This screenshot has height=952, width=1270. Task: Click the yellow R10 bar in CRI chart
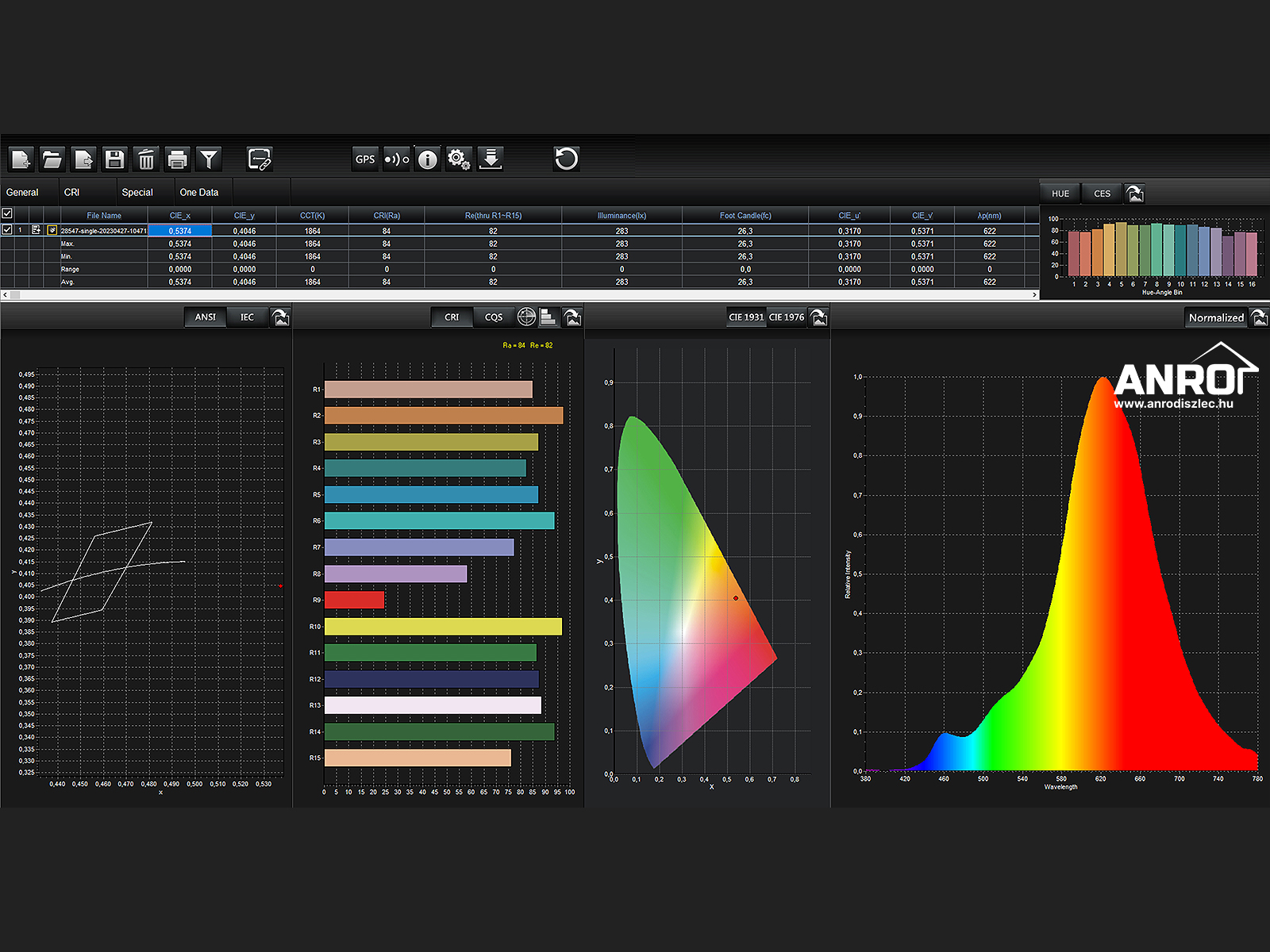point(443,627)
